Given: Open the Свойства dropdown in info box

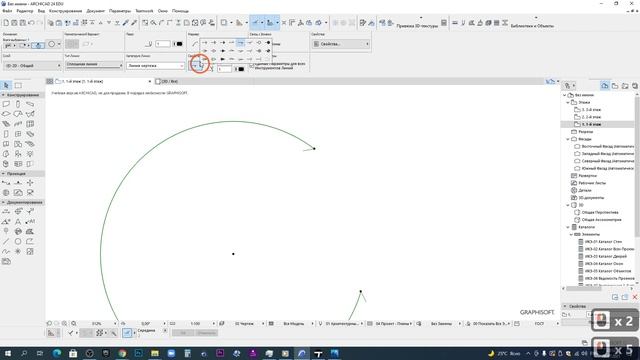Looking at the screenshot, I should point(341,44).
